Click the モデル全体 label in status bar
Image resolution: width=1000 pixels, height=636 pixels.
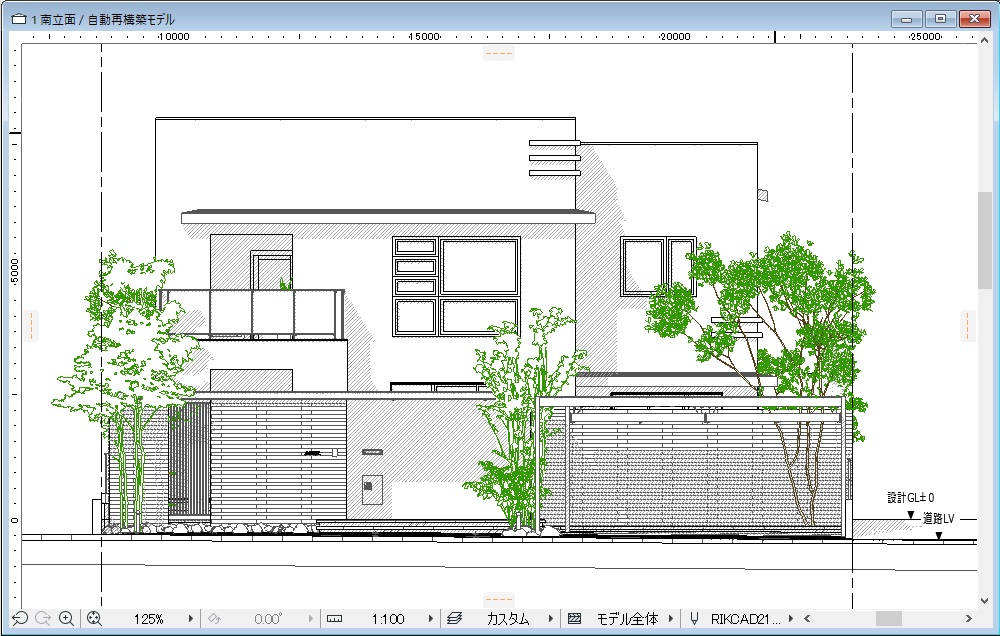point(627,619)
